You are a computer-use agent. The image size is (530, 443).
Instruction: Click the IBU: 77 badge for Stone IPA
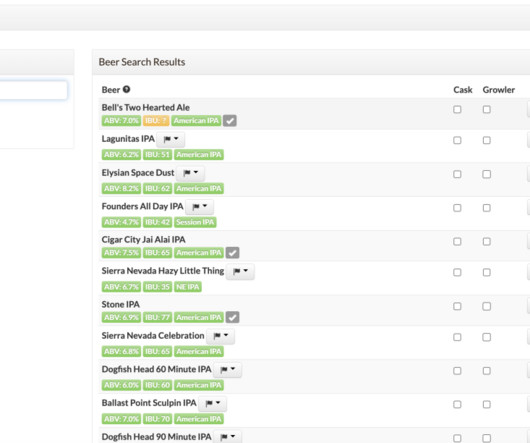click(158, 317)
